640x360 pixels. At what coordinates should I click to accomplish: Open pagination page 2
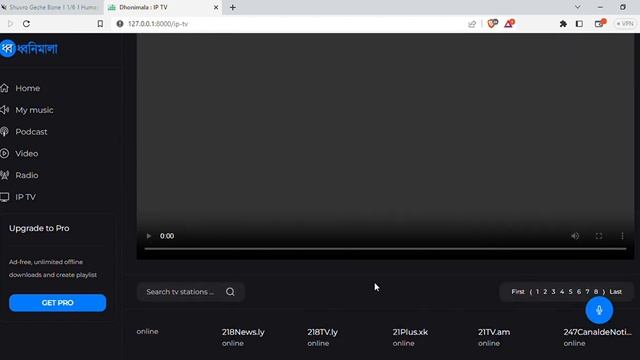click(545, 292)
